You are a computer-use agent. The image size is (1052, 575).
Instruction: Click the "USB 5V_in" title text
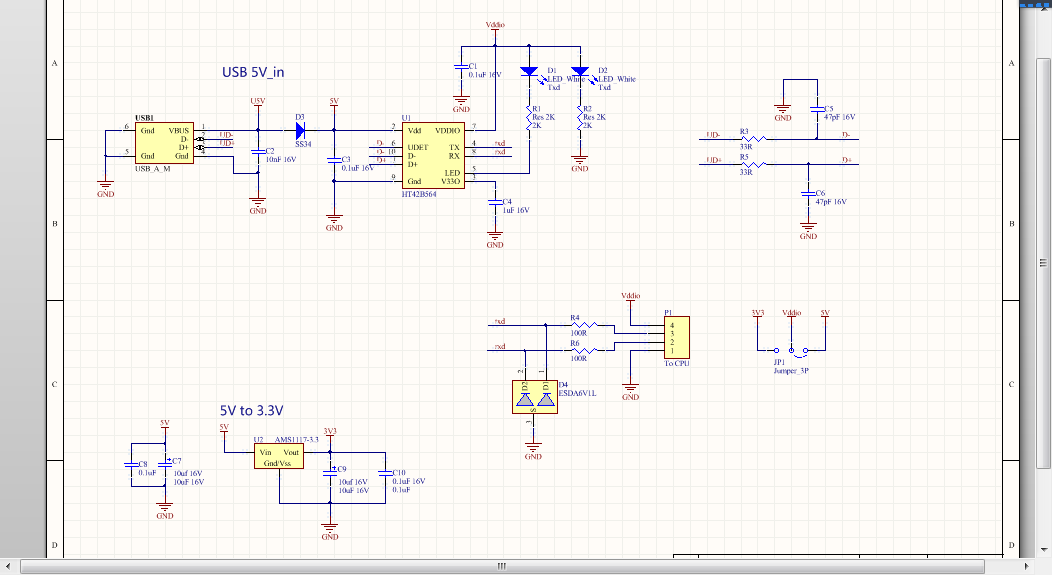[253, 72]
